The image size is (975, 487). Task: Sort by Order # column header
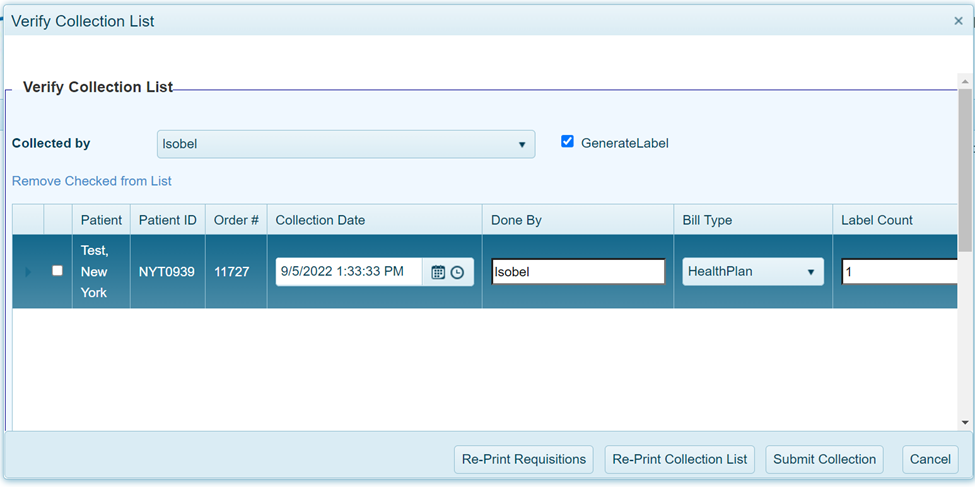tap(236, 220)
